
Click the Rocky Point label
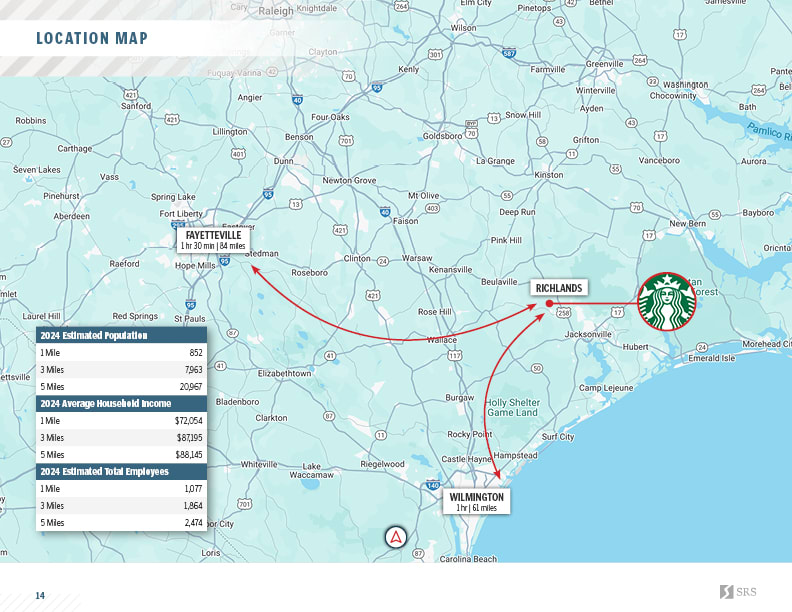[x=469, y=434]
